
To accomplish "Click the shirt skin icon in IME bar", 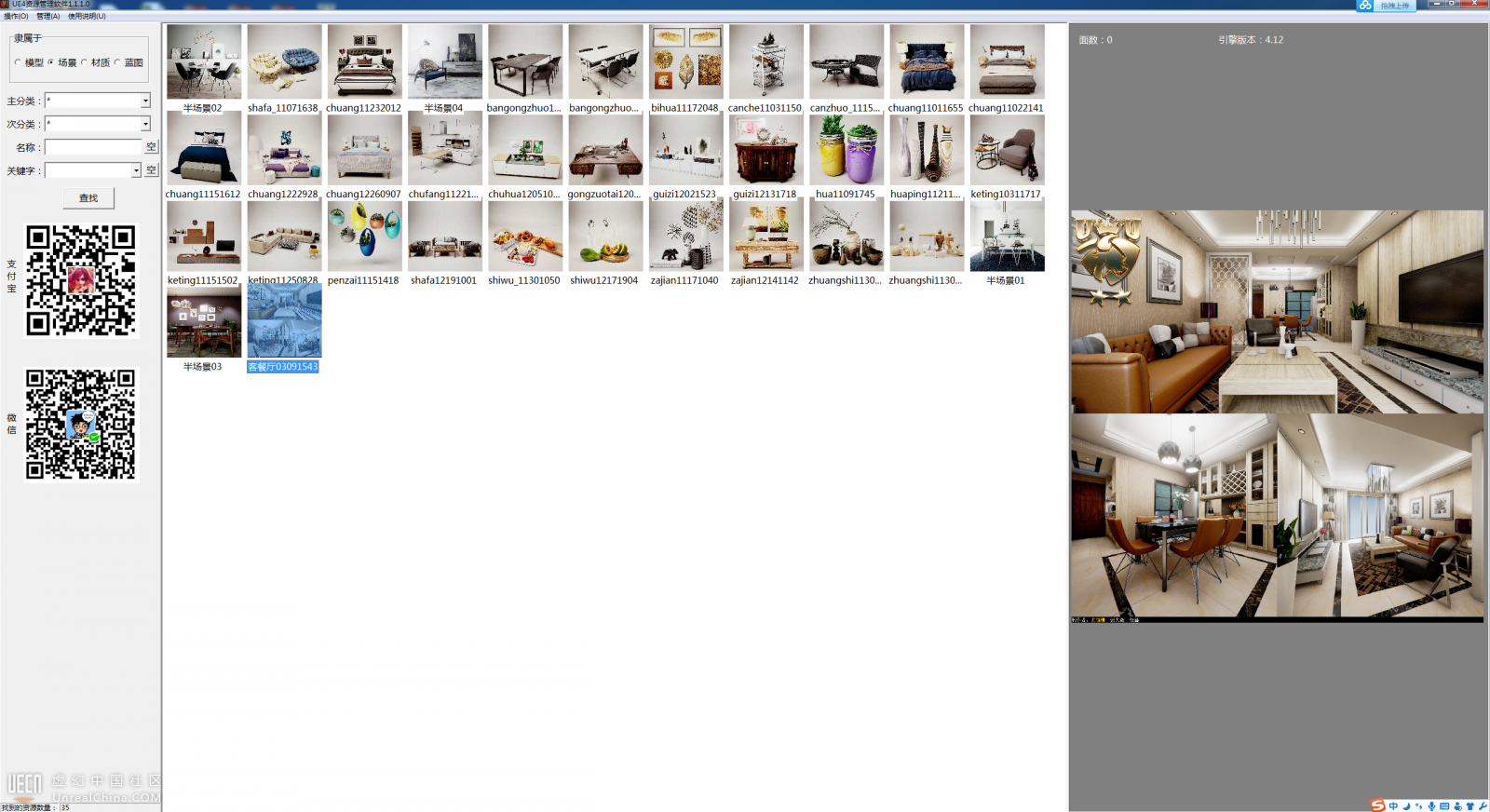I will 1470,806.
